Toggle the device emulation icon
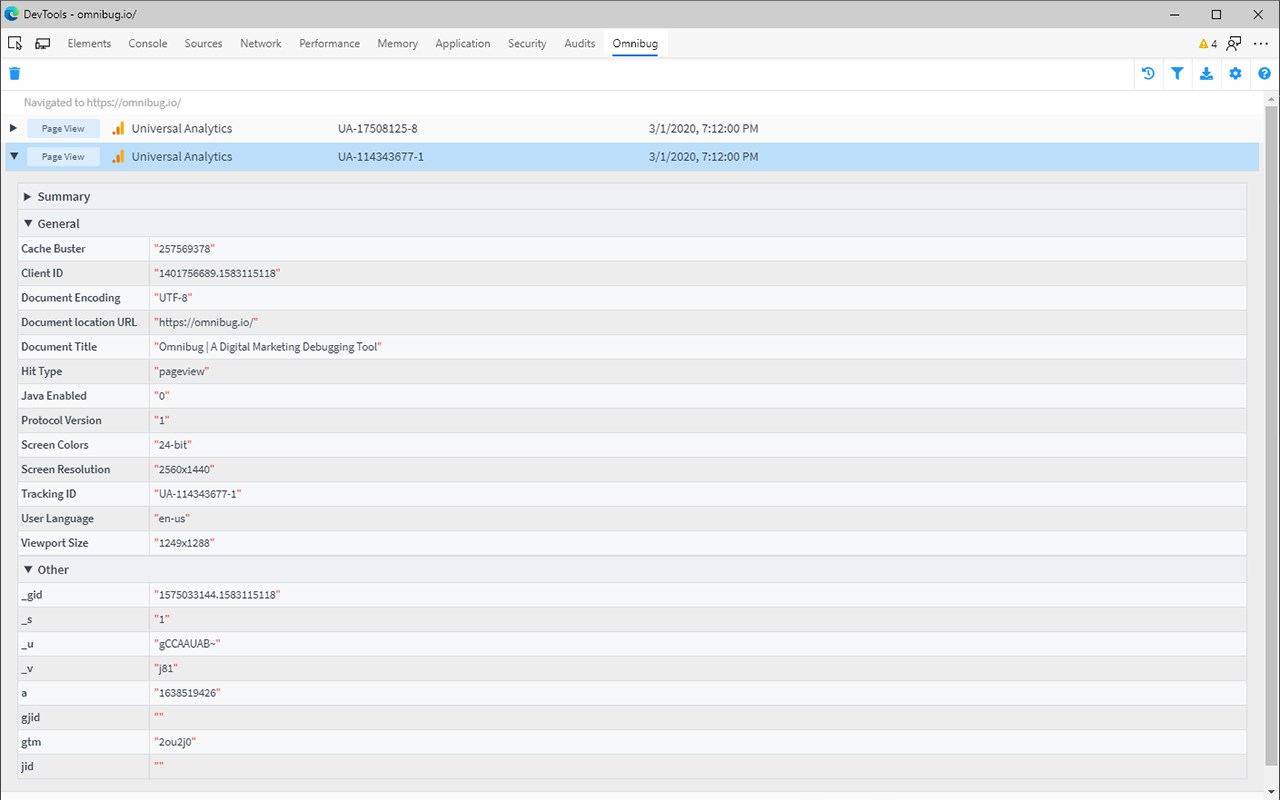1280x800 pixels. 43,44
